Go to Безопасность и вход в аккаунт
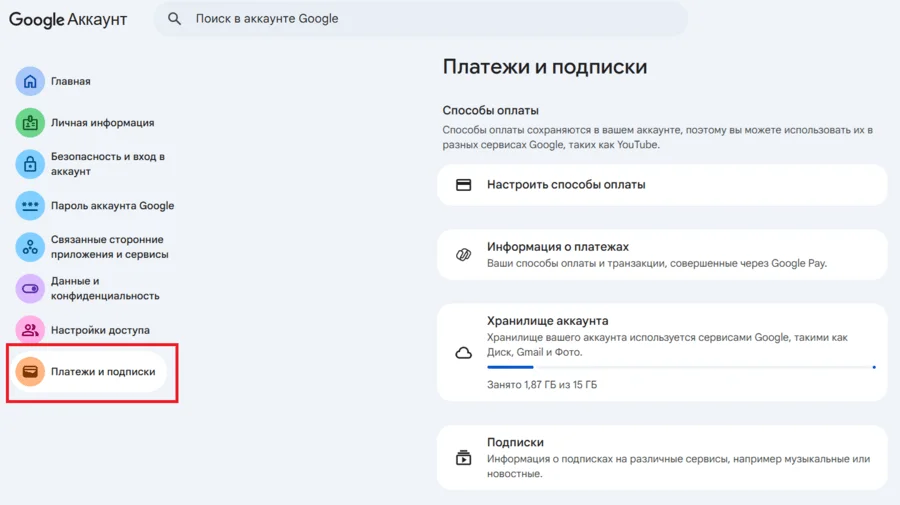900x505 pixels. (108, 164)
